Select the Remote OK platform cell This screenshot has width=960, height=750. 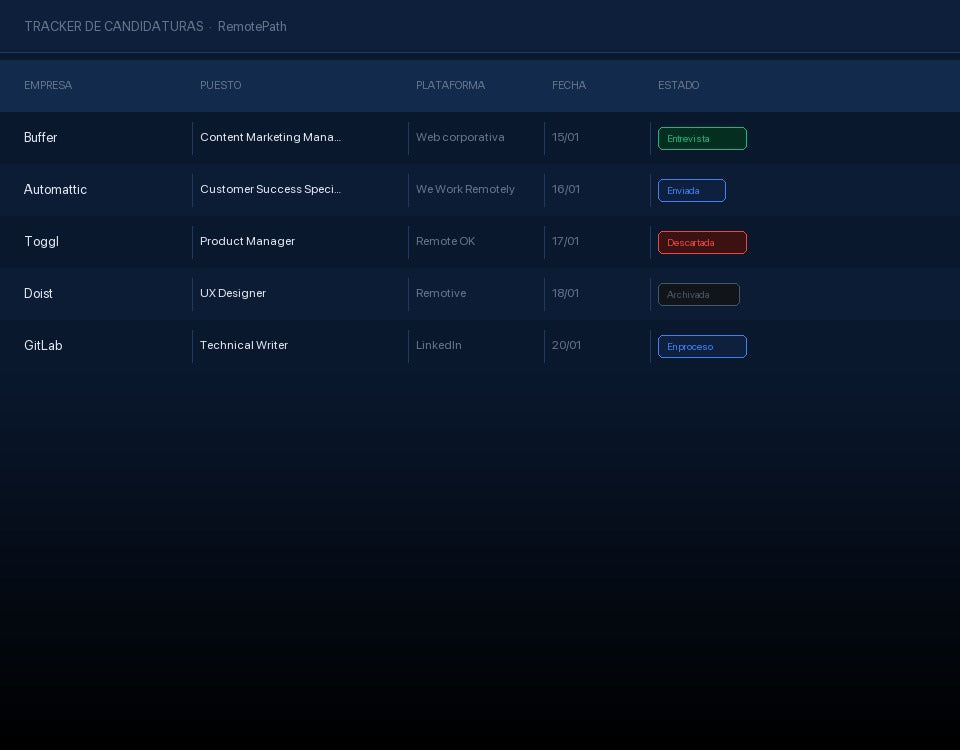pyautogui.click(x=445, y=241)
